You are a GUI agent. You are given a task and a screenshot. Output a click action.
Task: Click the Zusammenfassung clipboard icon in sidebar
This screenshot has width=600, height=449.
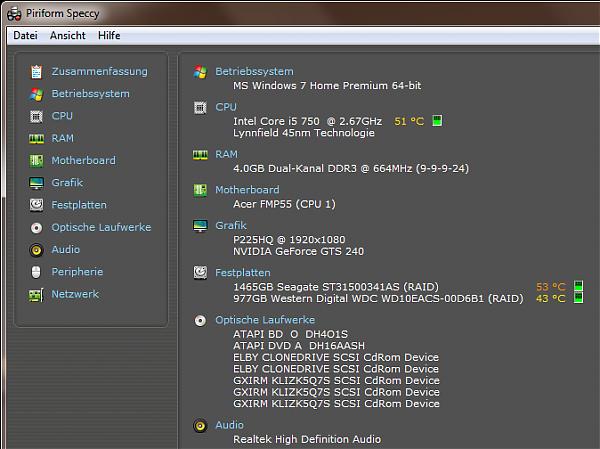[36, 72]
